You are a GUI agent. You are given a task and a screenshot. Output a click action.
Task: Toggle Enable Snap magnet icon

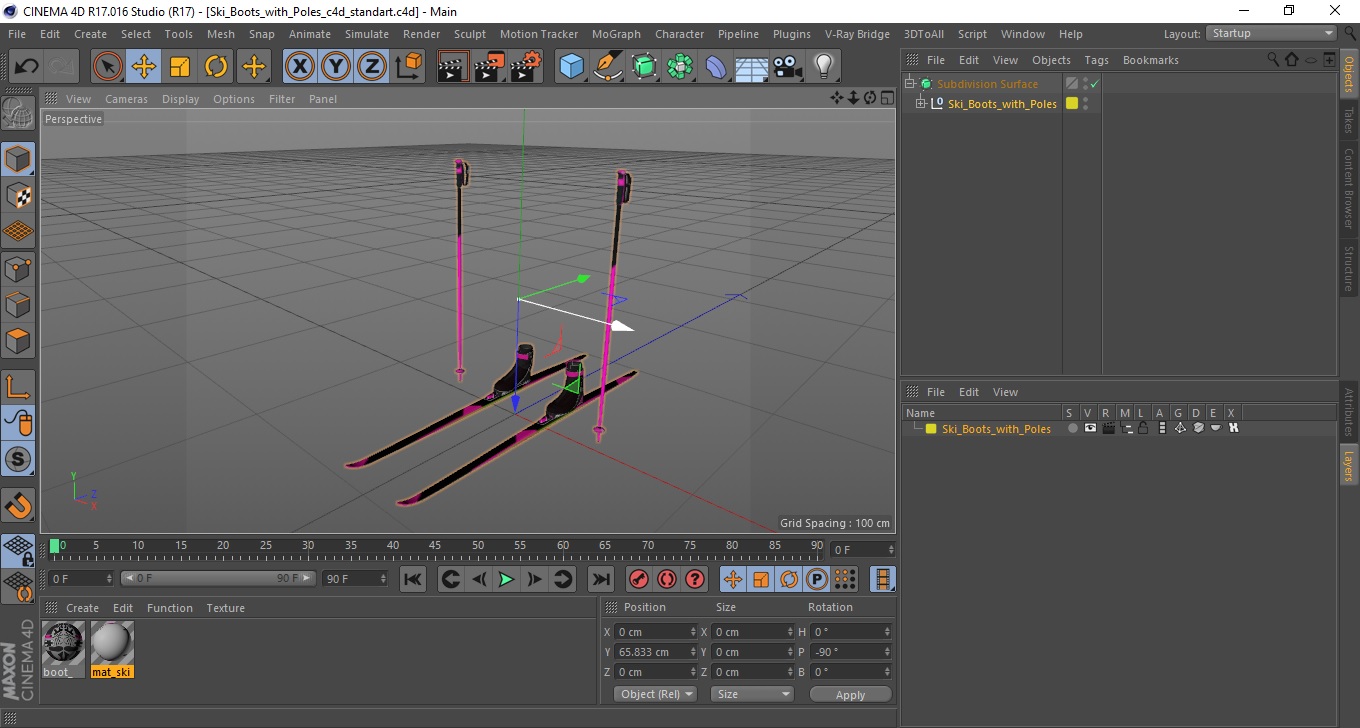click(18, 505)
